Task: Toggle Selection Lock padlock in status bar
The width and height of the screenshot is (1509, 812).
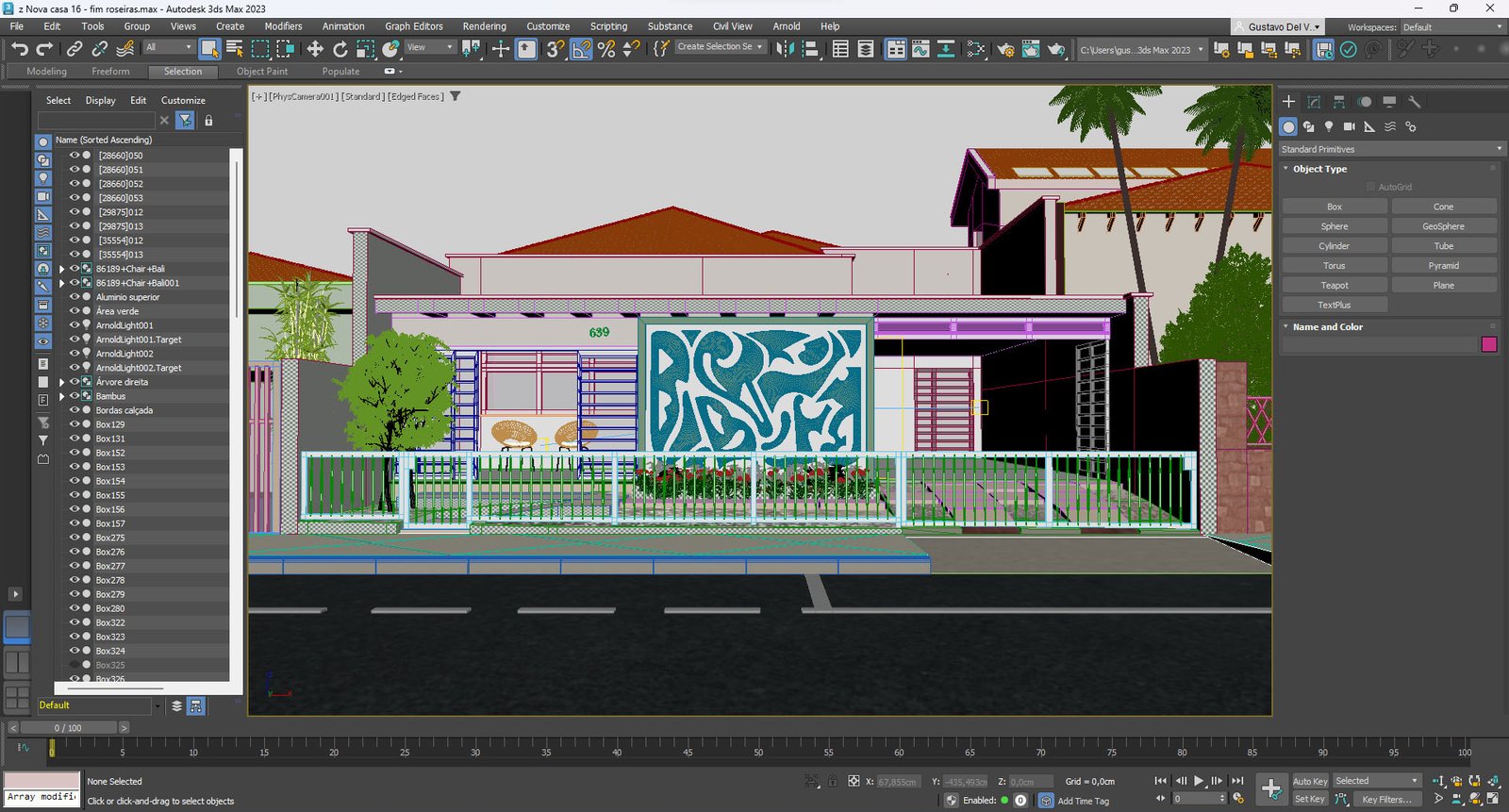Action: pos(833,781)
